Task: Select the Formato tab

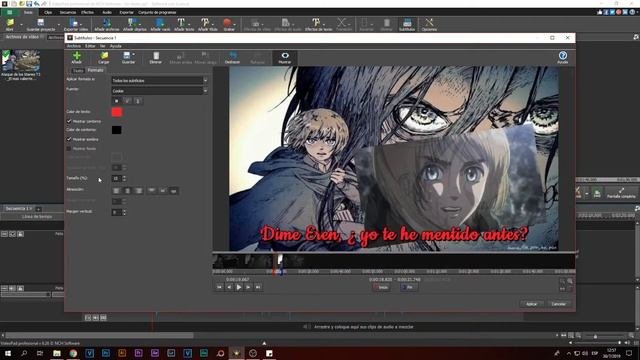Action: (96, 70)
